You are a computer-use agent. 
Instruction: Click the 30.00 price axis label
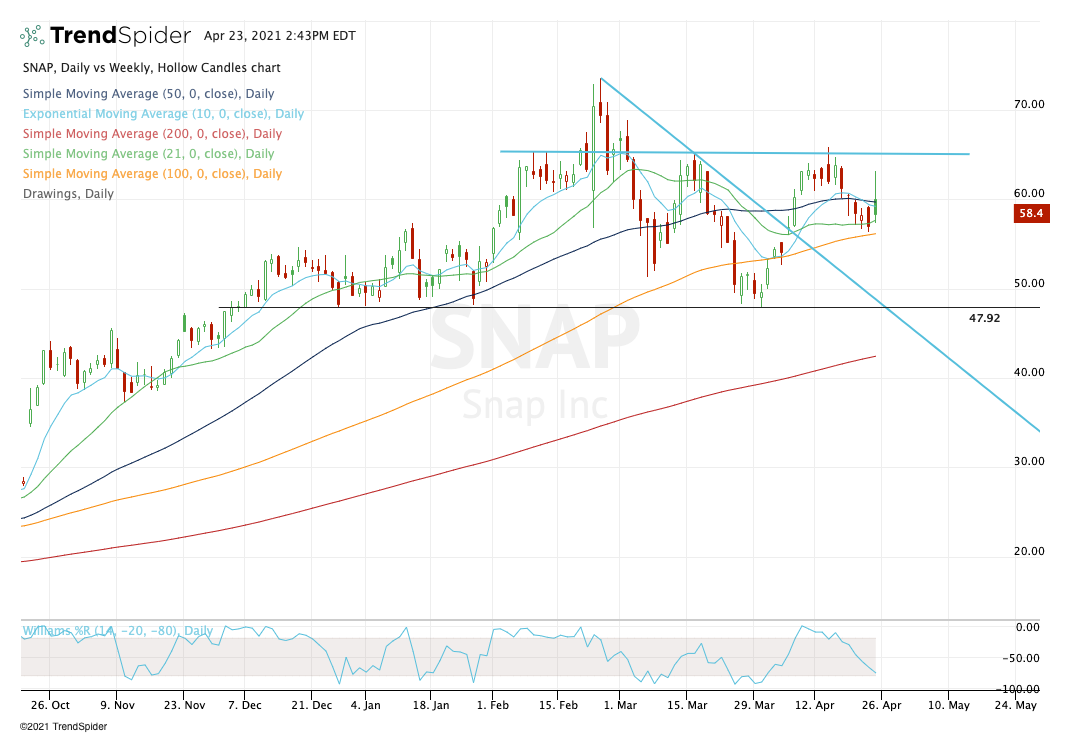(1029, 461)
